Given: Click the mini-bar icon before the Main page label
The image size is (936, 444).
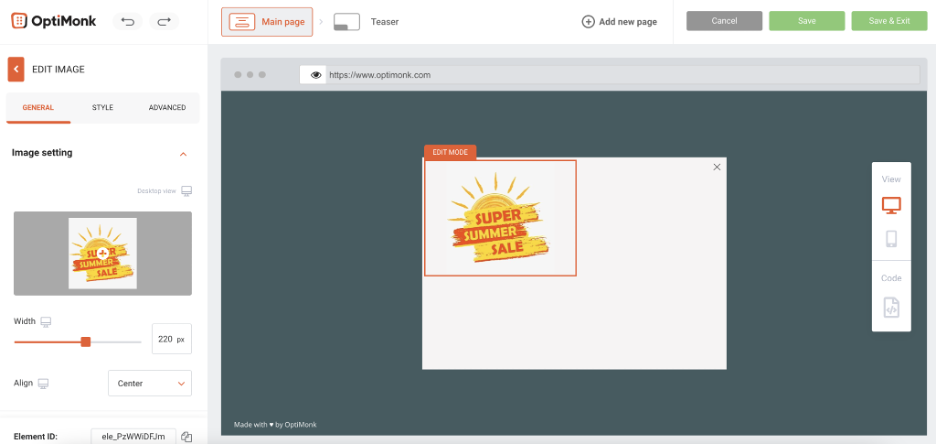Looking at the screenshot, I should click(x=242, y=22).
